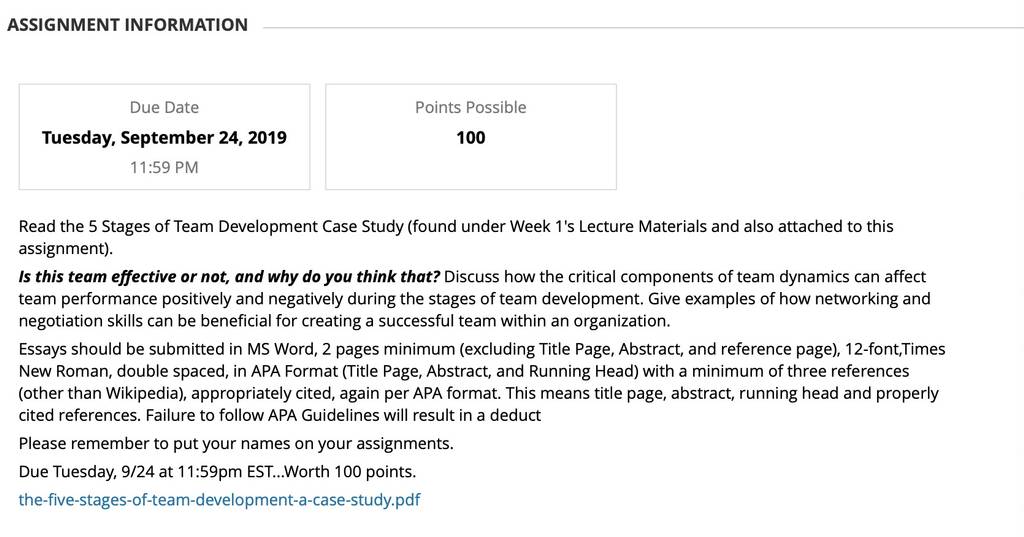The width and height of the screenshot is (1024, 537).
Task: Click the Due Tuesday, 9/24 at 11:59pm EST line
Action: pyautogui.click(x=217, y=472)
